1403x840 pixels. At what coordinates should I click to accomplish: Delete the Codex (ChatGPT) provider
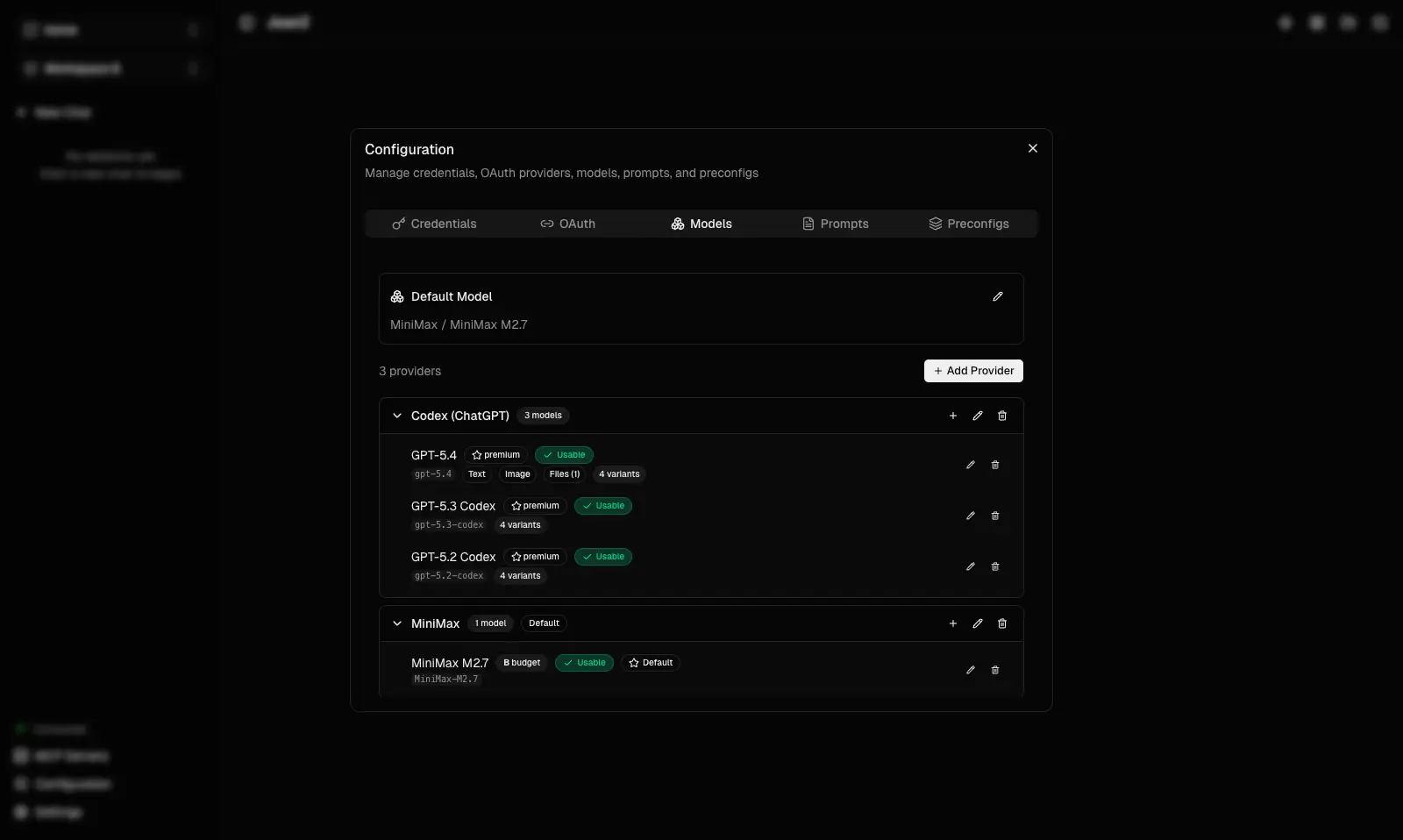[1001, 416]
